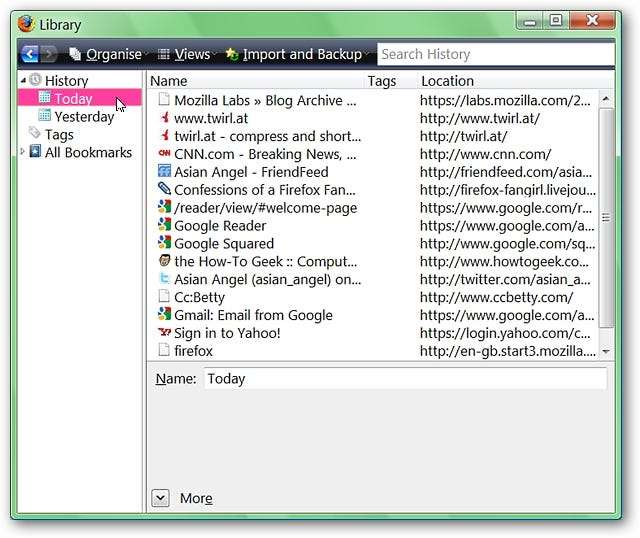Click the All Bookmarks star icon
The image size is (640, 538).
pos(36,151)
